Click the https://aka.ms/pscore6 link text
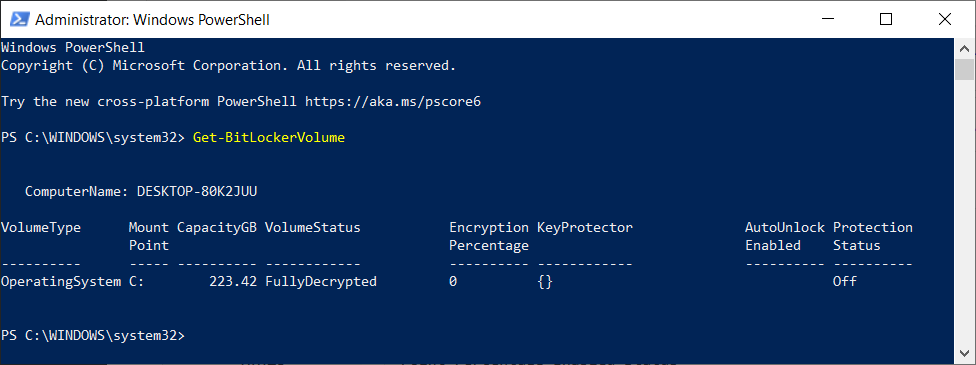 [x=393, y=102]
